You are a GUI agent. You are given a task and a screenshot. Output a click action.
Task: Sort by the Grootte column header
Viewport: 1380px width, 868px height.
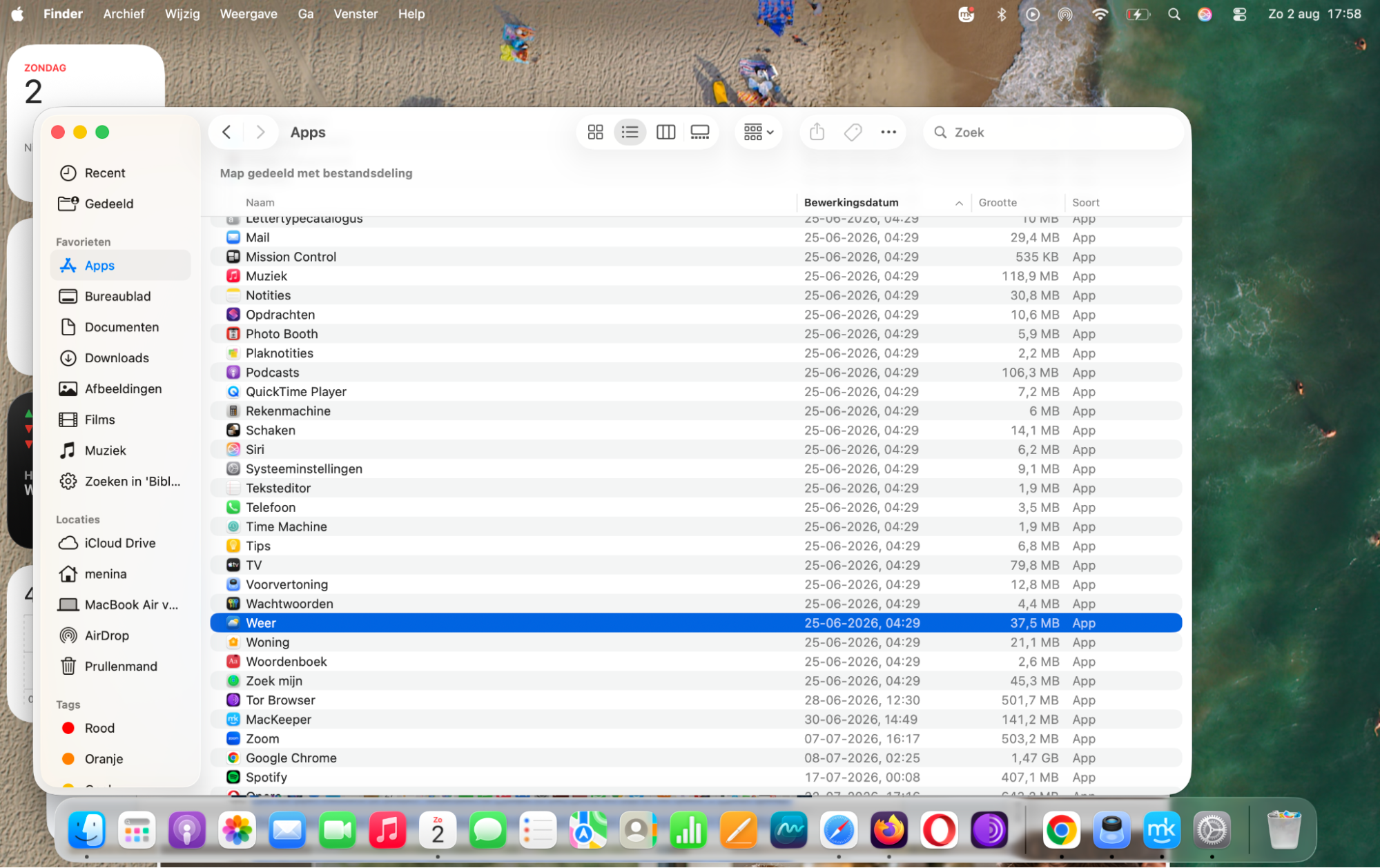point(998,203)
